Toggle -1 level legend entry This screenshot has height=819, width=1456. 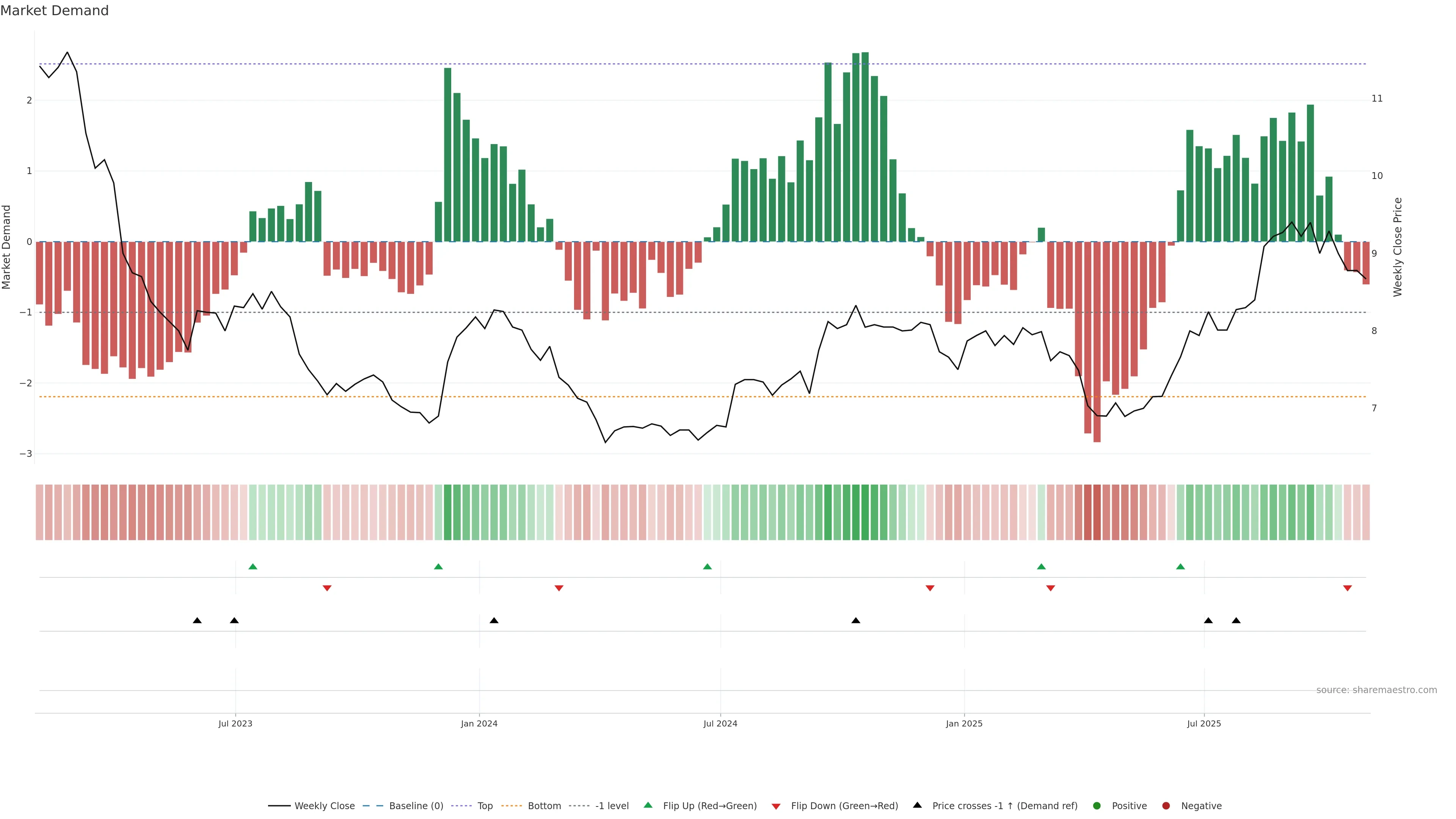point(612,805)
